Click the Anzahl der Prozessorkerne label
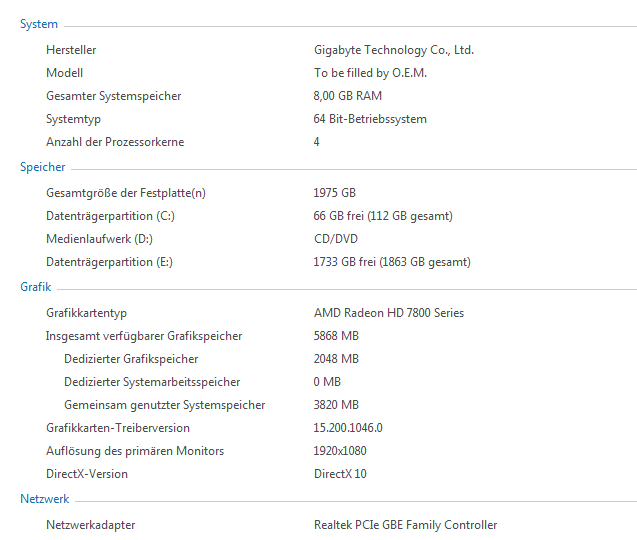Viewport: 637px width, 540px height. tap(115, 142)
